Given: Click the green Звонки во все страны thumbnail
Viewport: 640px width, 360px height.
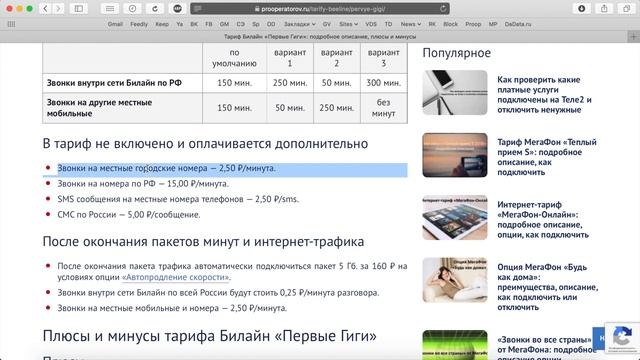Looking at the screenshot, I should pos(455,345).
